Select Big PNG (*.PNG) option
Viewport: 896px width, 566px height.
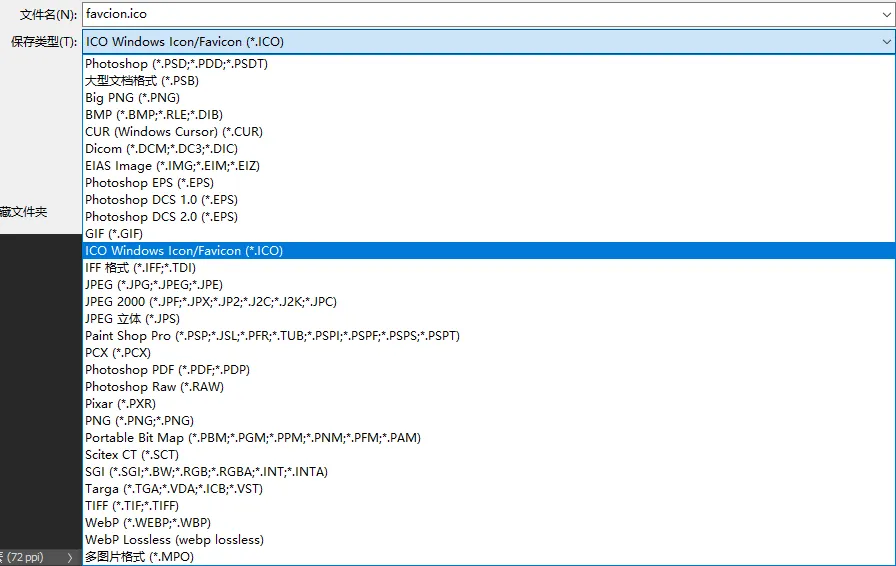[489, 98]
